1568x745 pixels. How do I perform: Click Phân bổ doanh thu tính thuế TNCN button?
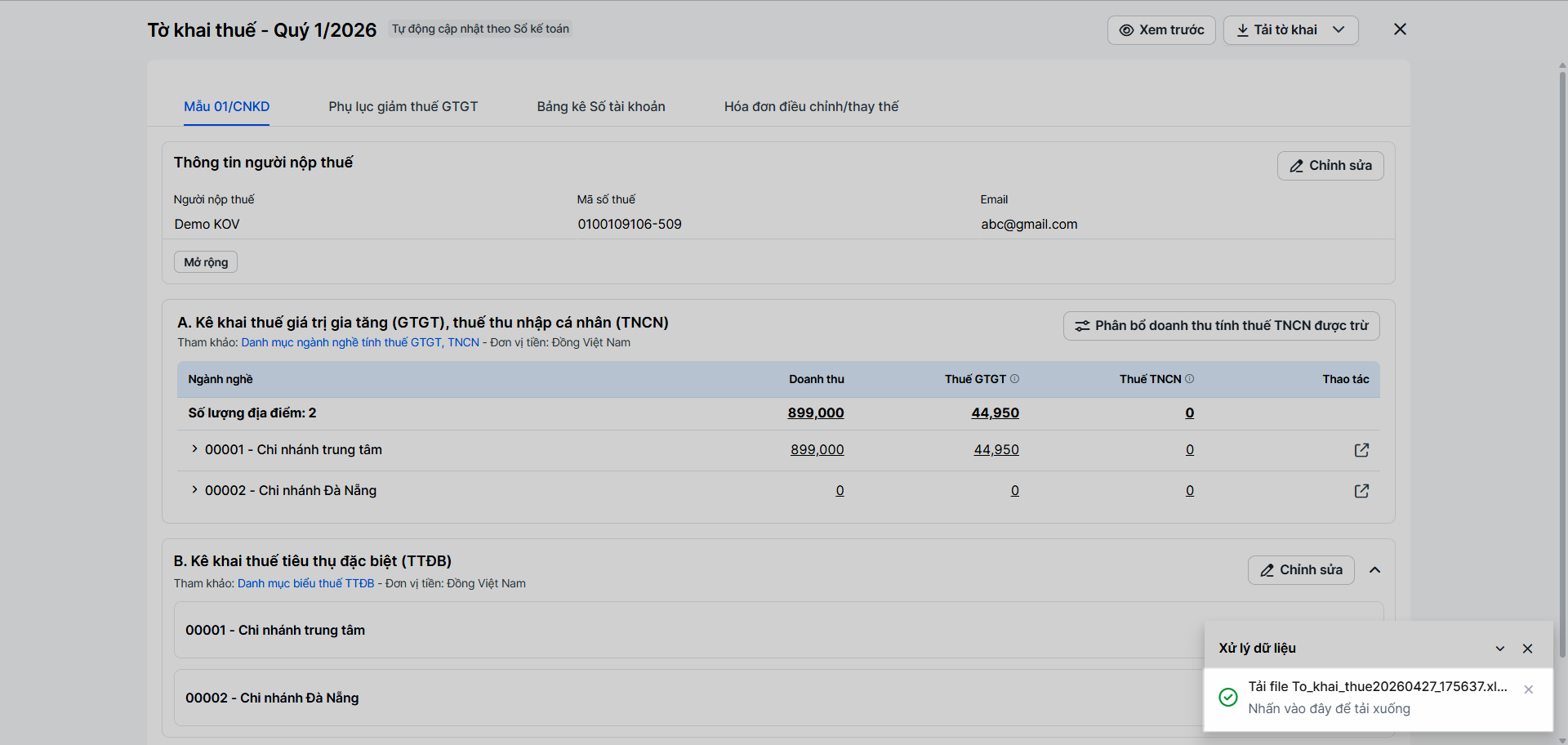pyautogui.click(x=1221, y=326)
